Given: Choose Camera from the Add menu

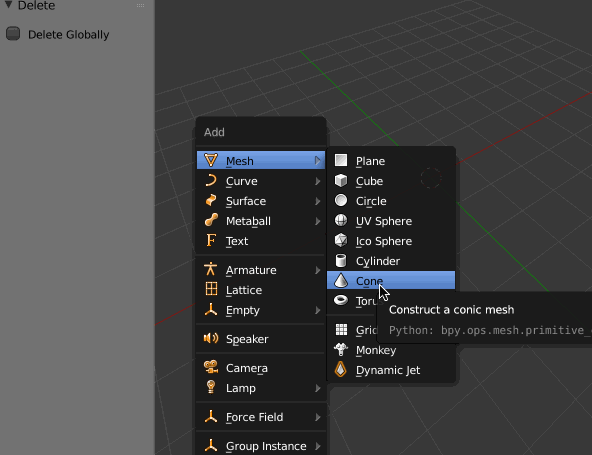Looking at the screenshot, I should [261, 368].
